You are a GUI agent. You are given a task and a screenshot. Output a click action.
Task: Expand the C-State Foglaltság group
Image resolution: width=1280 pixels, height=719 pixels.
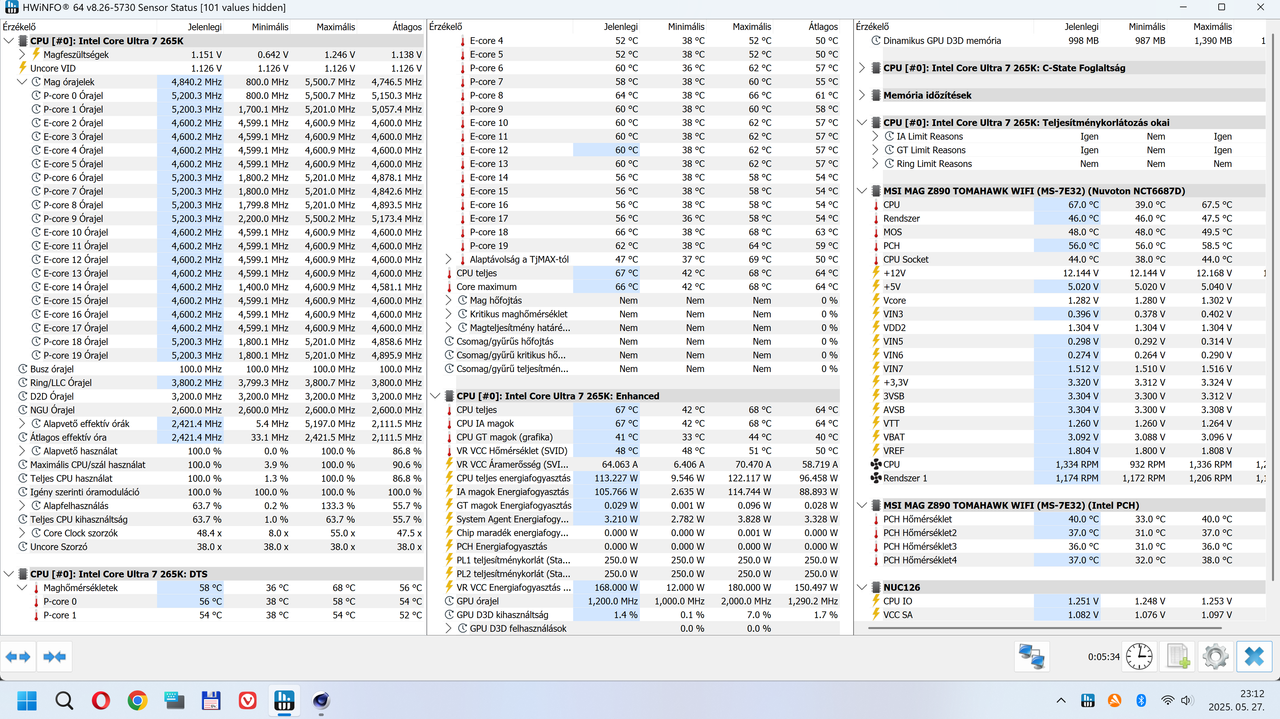tap(863, 68)
